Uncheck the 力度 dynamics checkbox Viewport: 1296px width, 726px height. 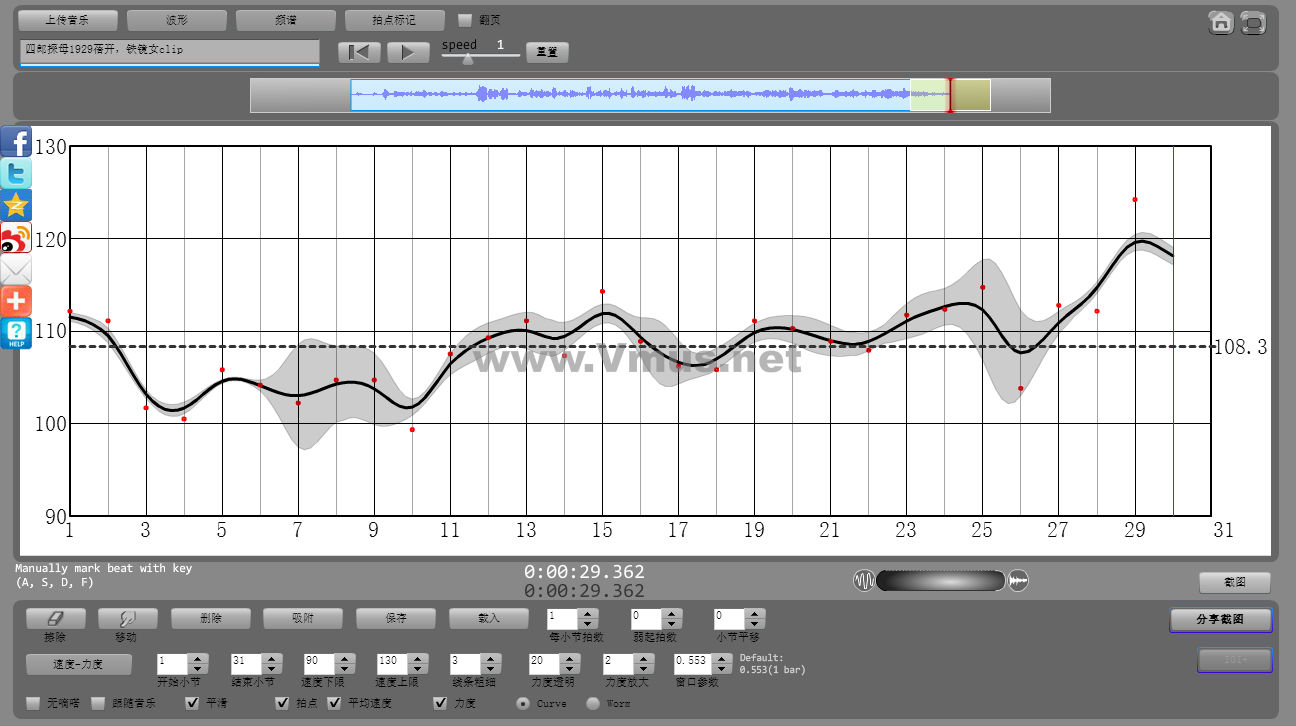440,703
